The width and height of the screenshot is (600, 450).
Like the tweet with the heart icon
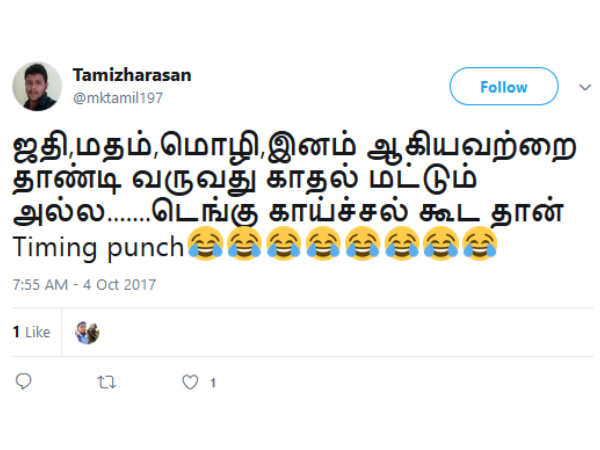click(x=190, y=382)
